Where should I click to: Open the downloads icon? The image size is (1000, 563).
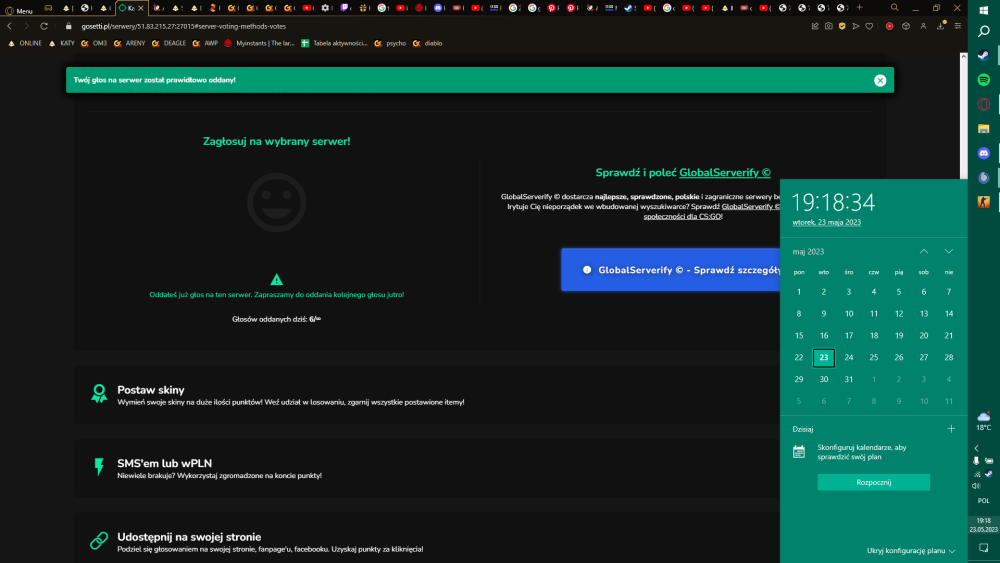[x=941, y=26]
